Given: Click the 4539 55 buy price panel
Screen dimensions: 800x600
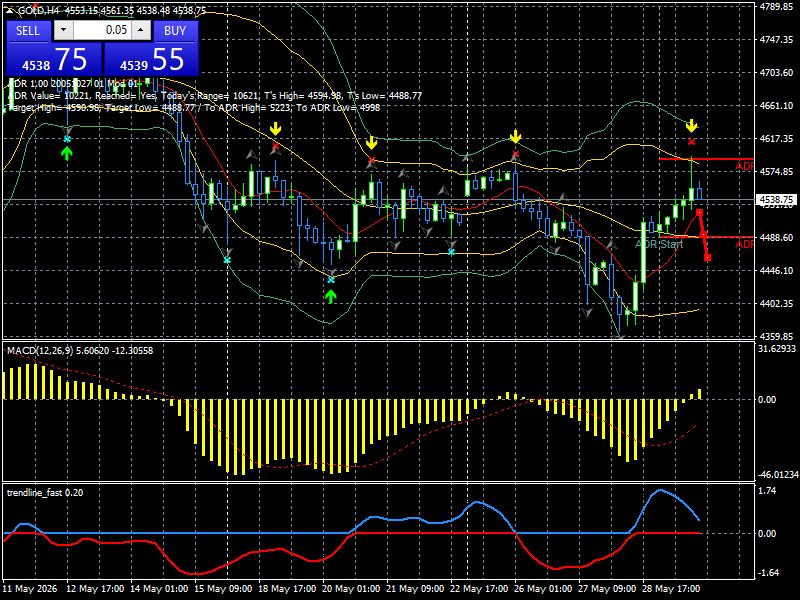Looking at the screenshot, I should tap(151, 59).
